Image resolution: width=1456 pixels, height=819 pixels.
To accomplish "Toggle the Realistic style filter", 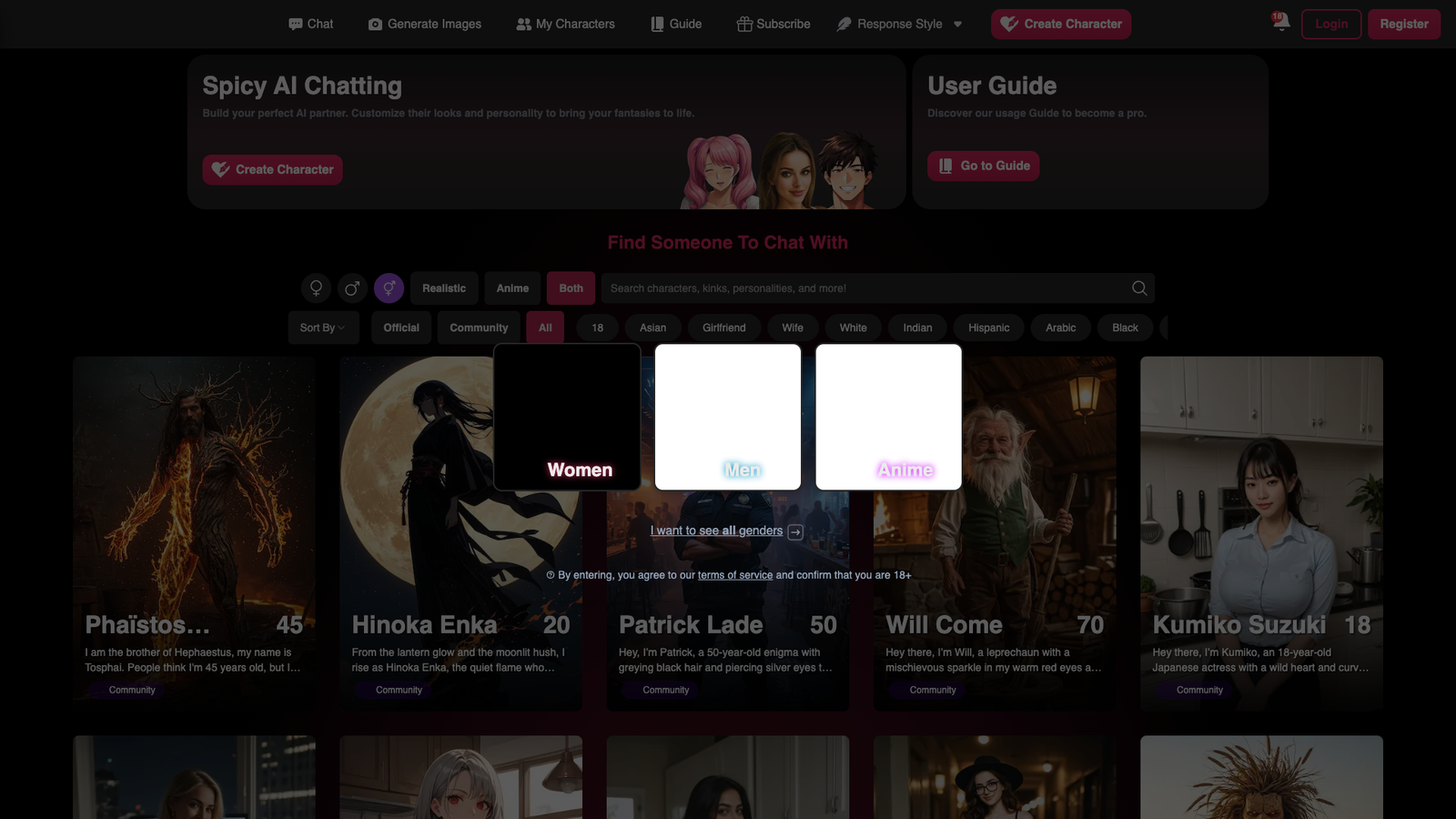I will click(x=444, y=288).
